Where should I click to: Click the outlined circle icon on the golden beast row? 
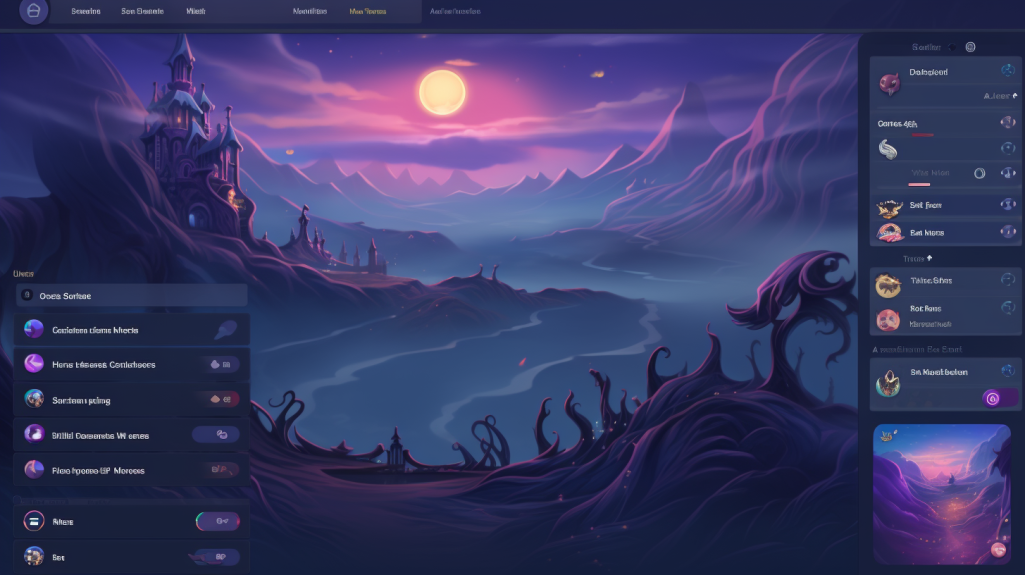[1007, 280]
